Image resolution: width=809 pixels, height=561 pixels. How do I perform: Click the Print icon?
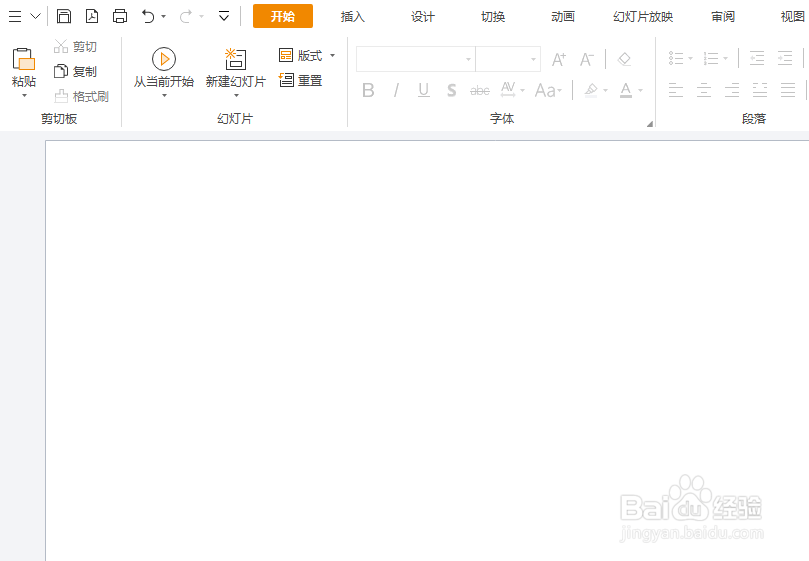tap(120, 17)
